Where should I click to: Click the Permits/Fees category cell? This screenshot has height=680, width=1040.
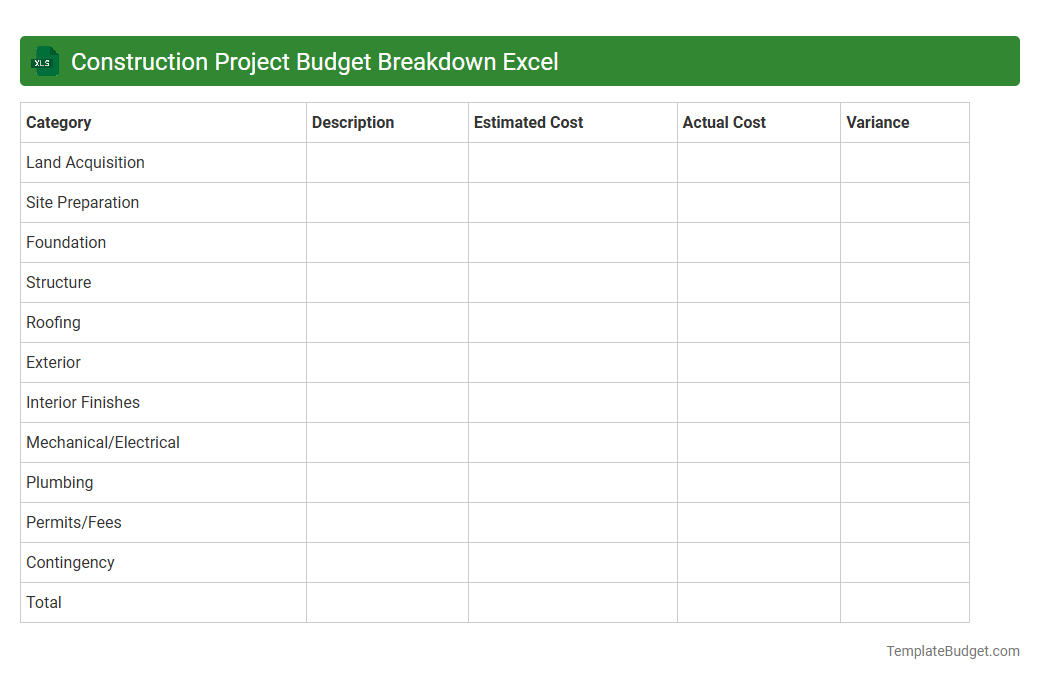(x=73, y=522)
